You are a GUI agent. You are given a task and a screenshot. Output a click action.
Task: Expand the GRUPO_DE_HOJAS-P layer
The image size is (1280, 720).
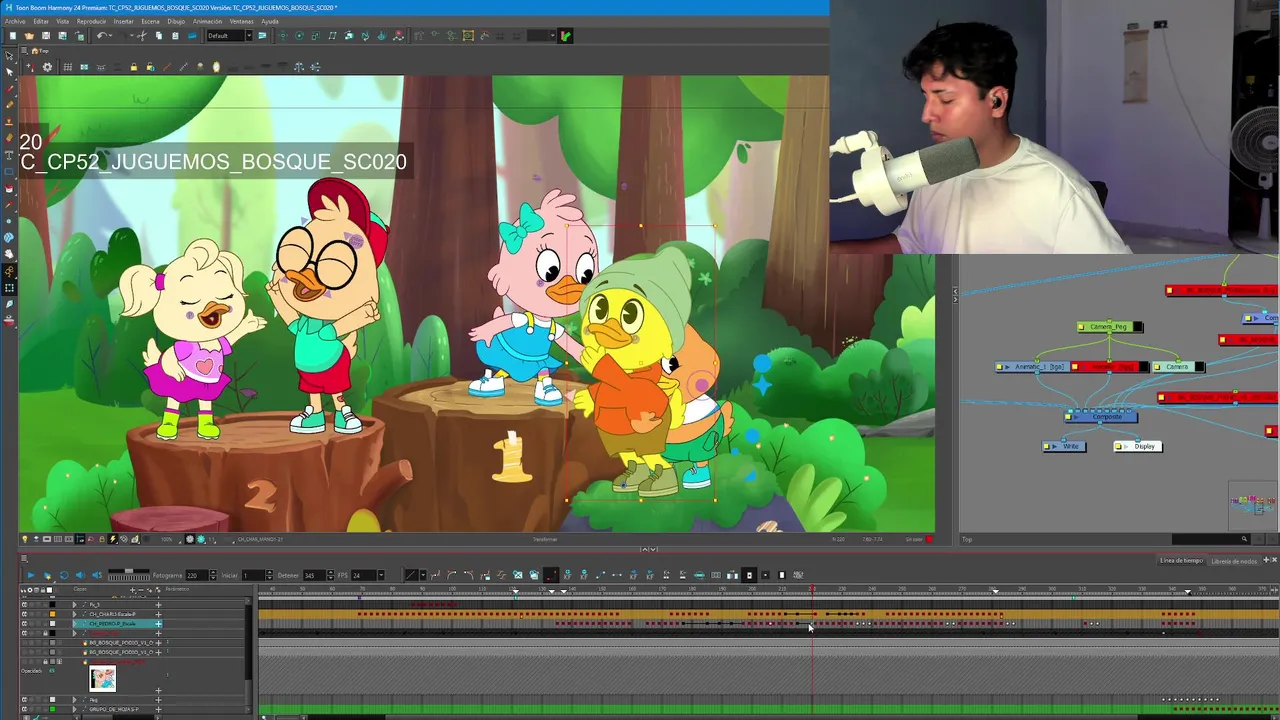tap(74, 709)
